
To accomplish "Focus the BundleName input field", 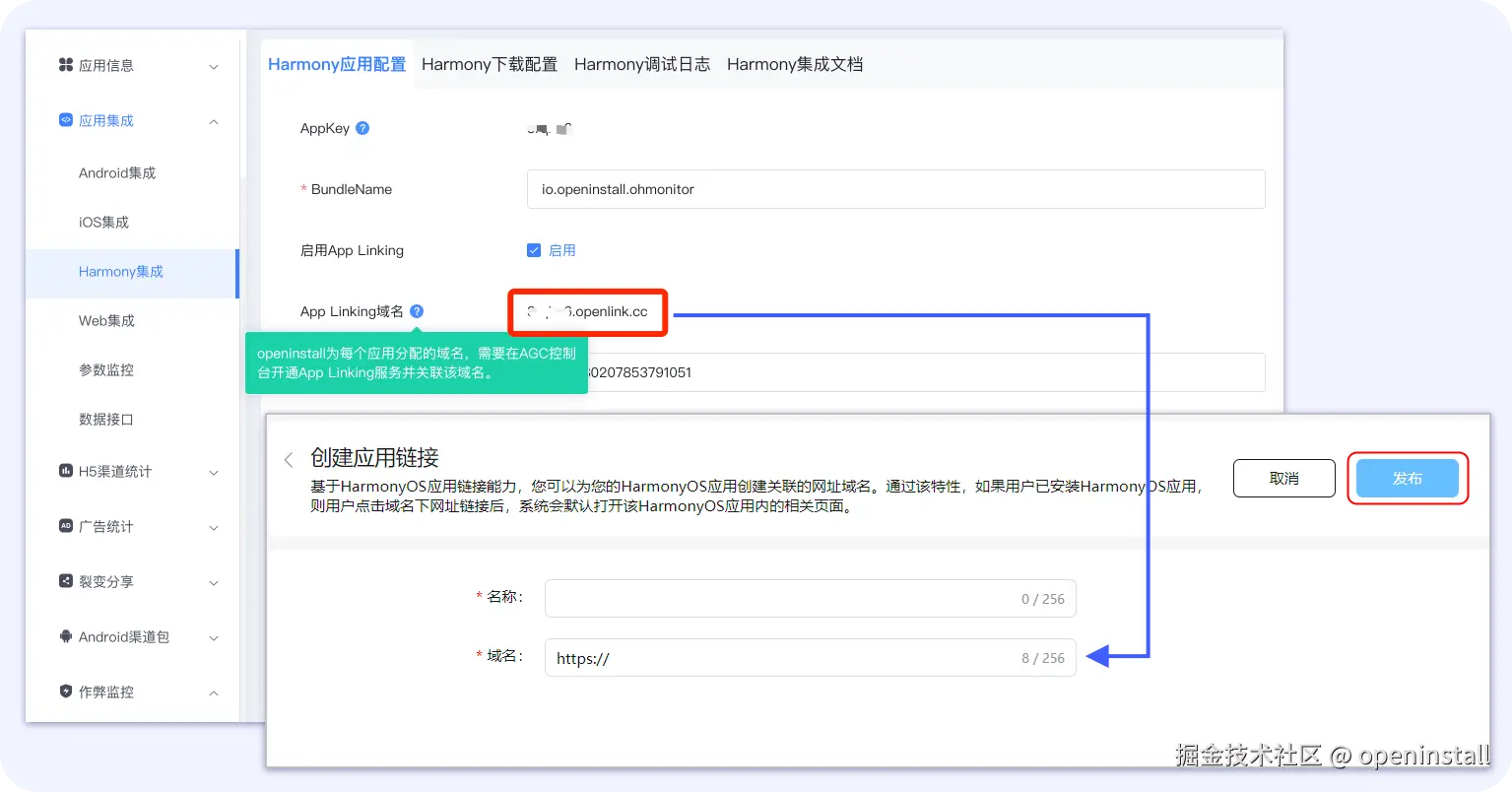I will click(896, 189).
